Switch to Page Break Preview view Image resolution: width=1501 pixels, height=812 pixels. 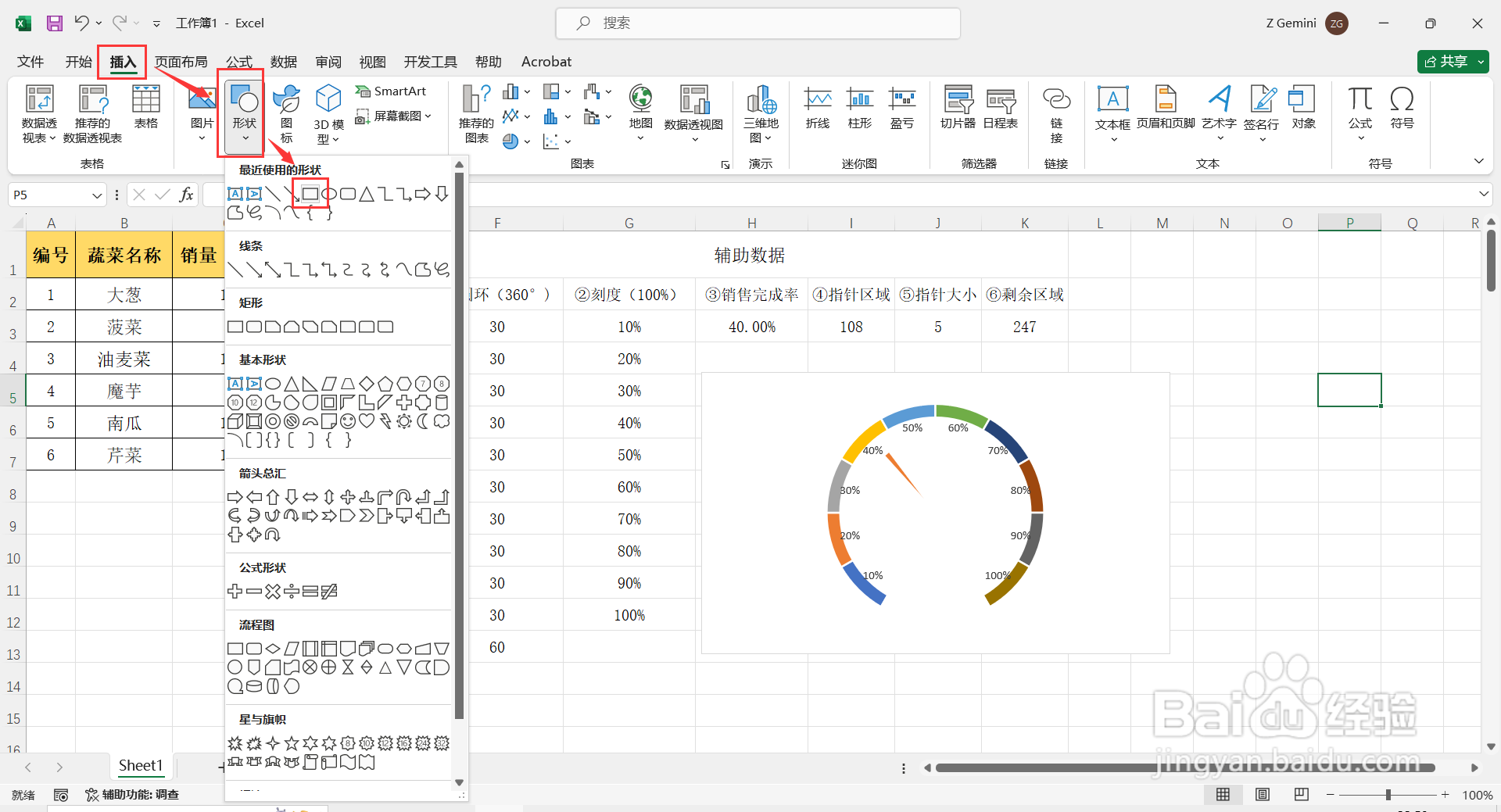(1302, 795)
